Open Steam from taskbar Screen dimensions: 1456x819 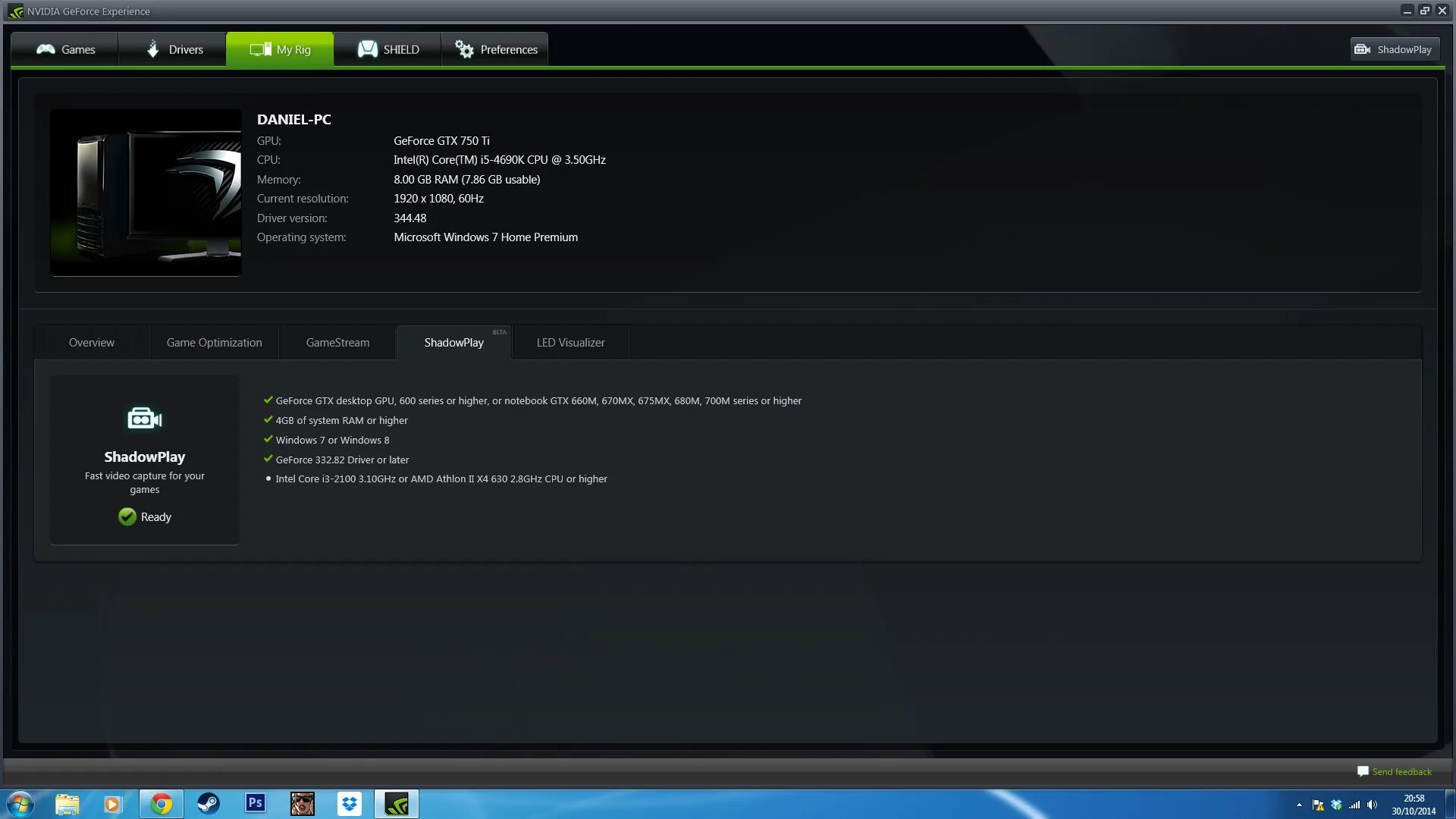[x=208, y=804]
